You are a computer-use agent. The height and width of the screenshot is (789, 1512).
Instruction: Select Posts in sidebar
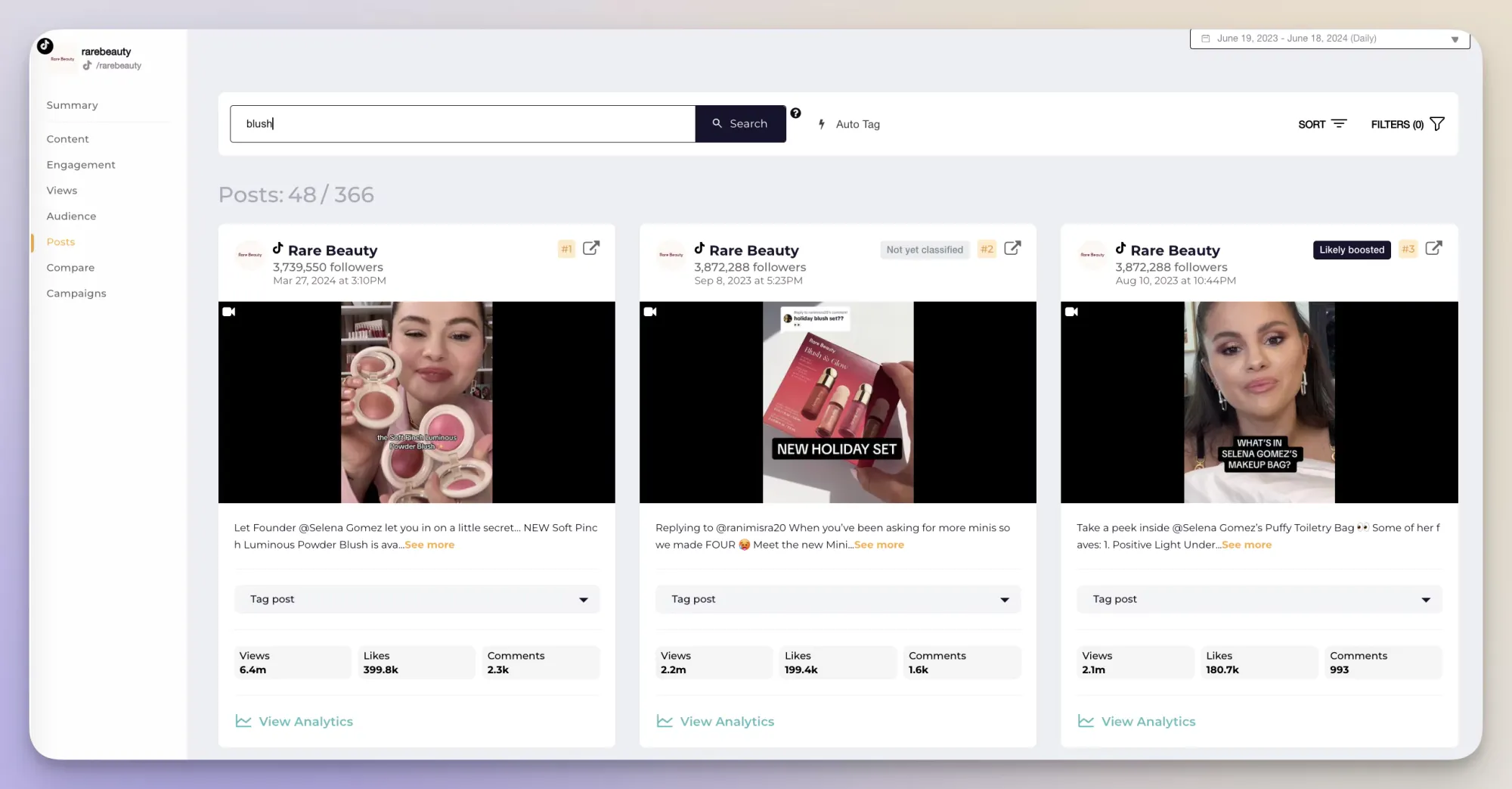click(60, 242)
